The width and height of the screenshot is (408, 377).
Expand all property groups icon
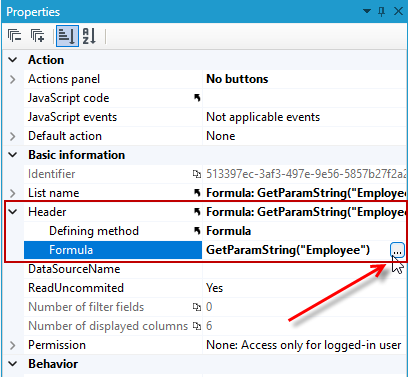37,36
